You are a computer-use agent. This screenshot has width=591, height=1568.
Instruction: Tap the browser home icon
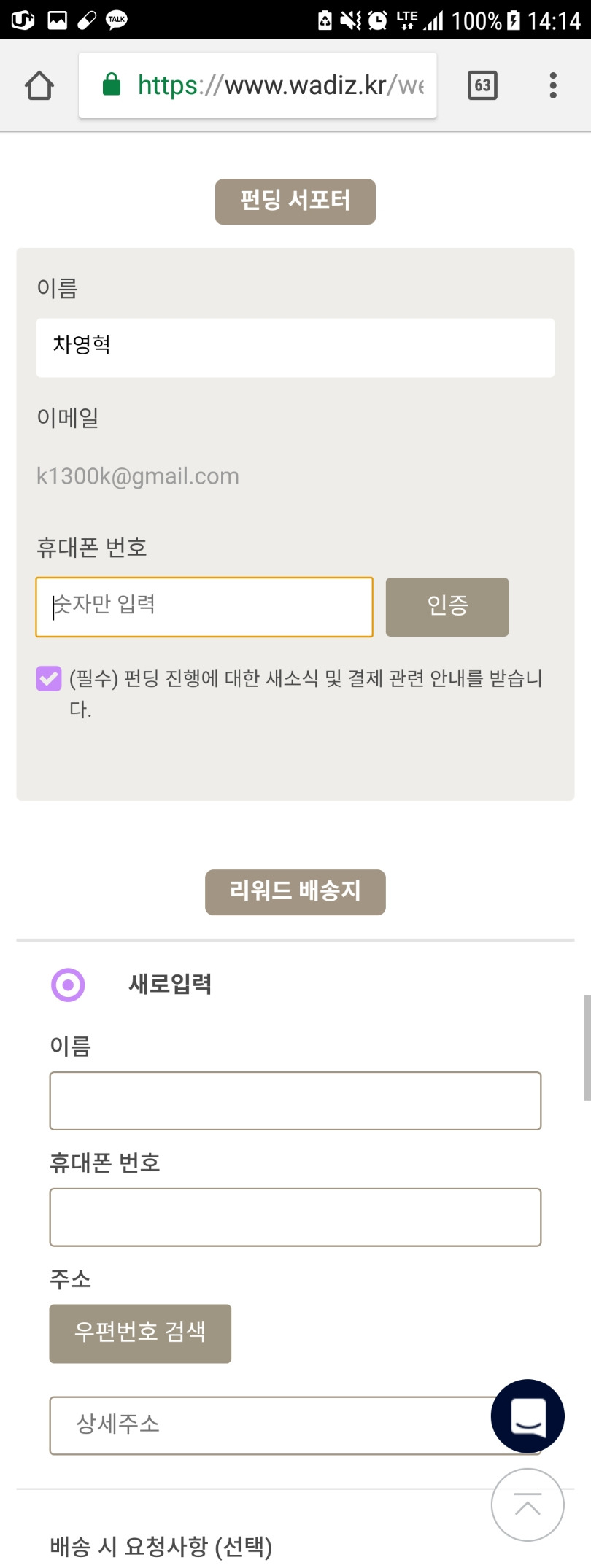(39, 85)
